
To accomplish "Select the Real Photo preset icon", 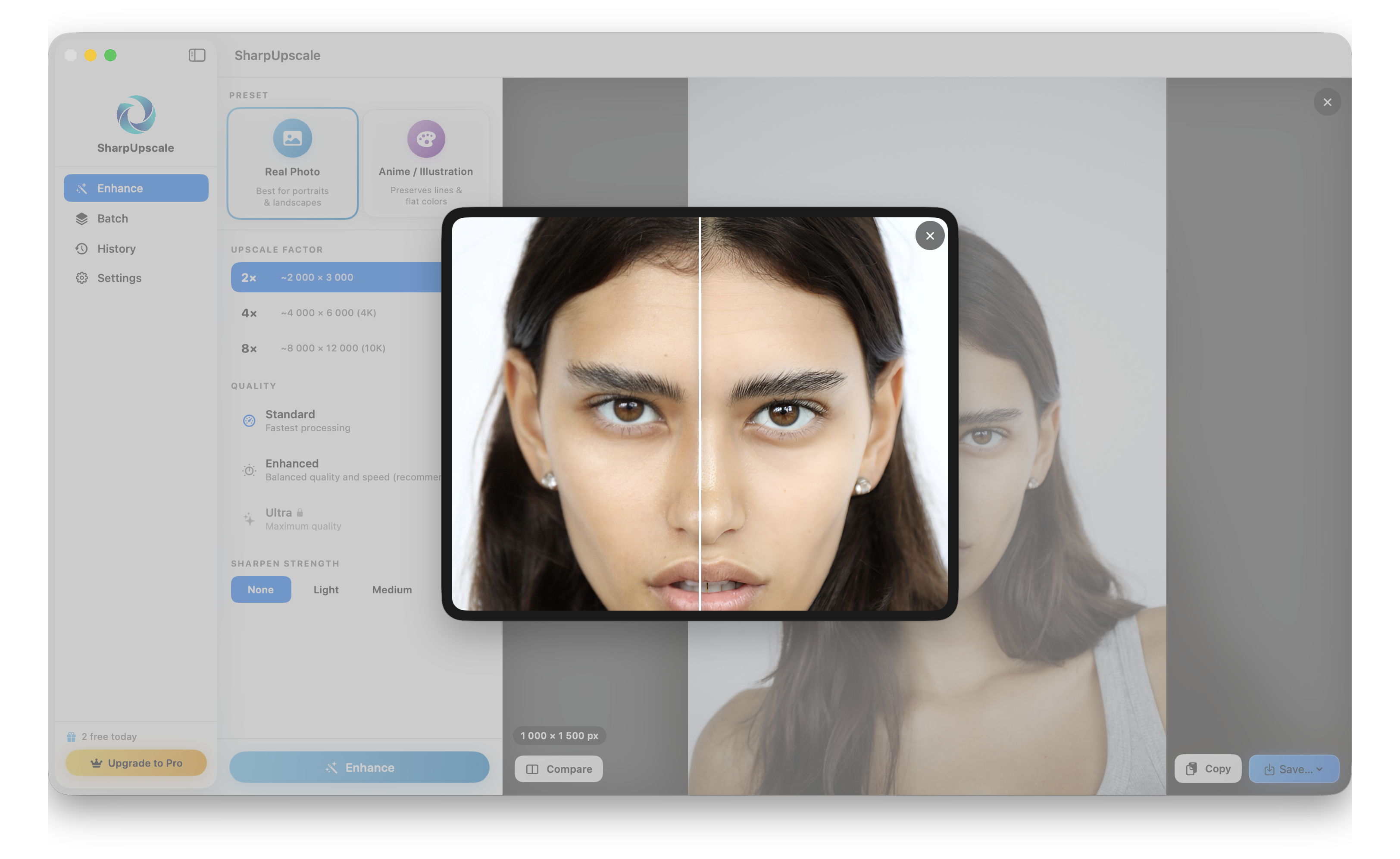I will click(x=292, y=138).
